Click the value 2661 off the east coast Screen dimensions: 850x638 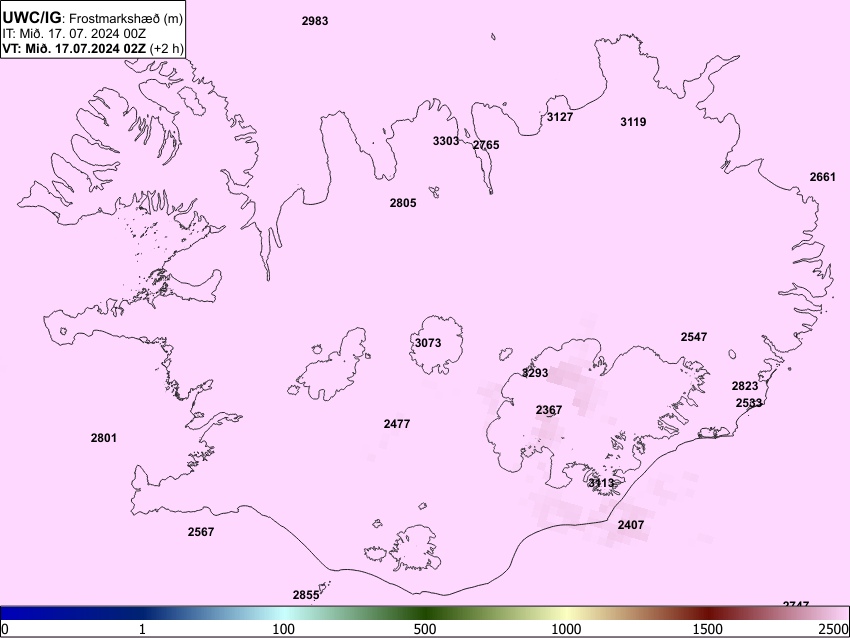(822, 177)
